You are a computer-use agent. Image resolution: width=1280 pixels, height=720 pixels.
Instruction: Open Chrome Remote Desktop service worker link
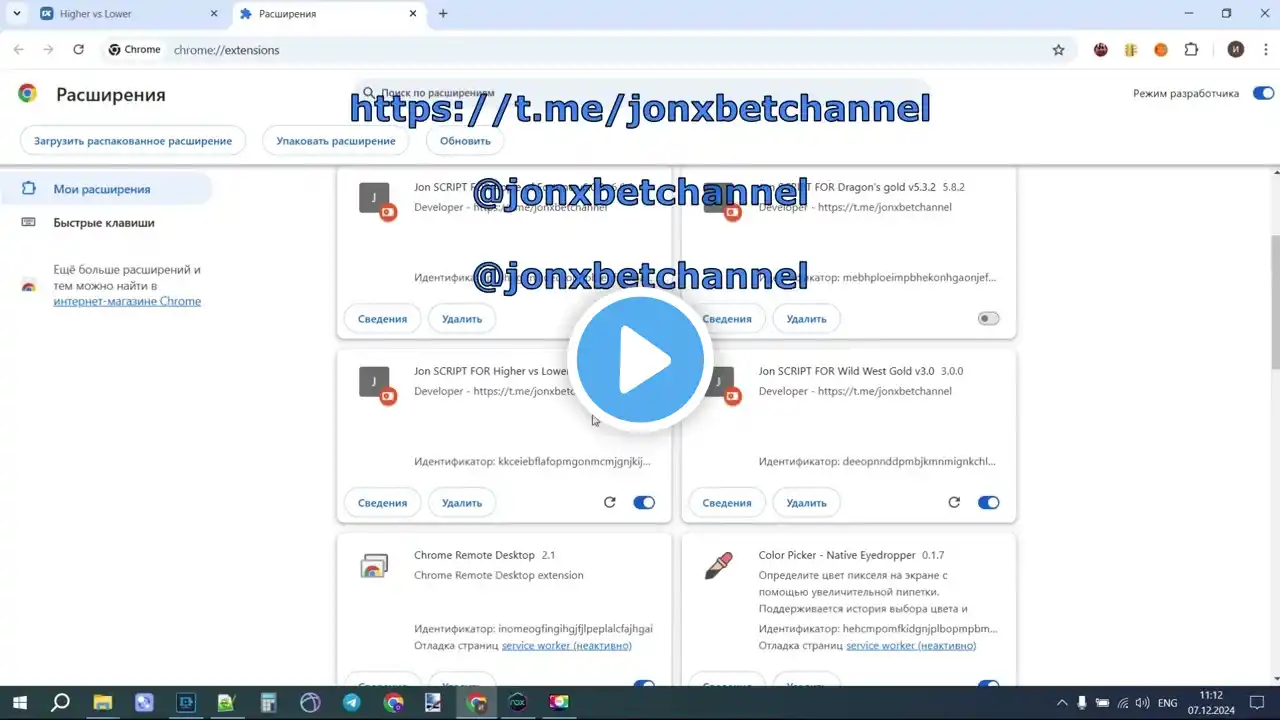(566, 645)
